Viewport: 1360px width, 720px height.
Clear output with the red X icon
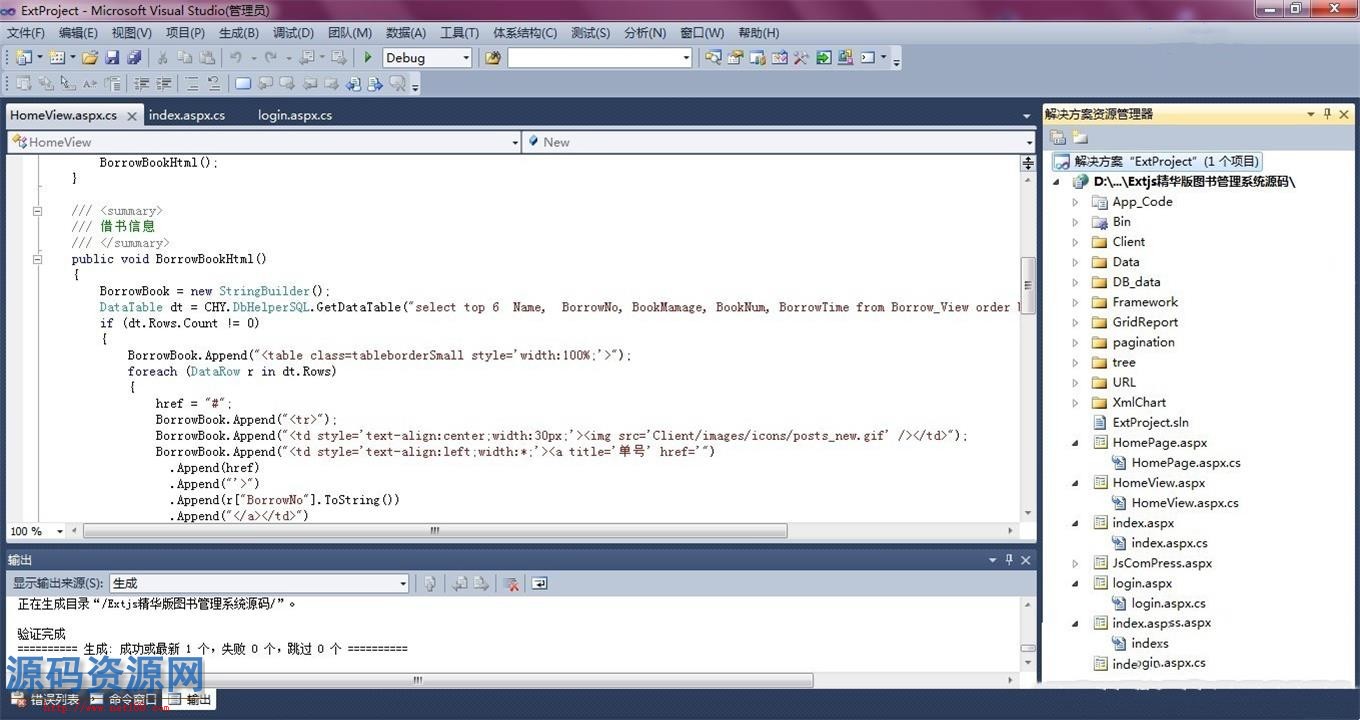[511, 583]
